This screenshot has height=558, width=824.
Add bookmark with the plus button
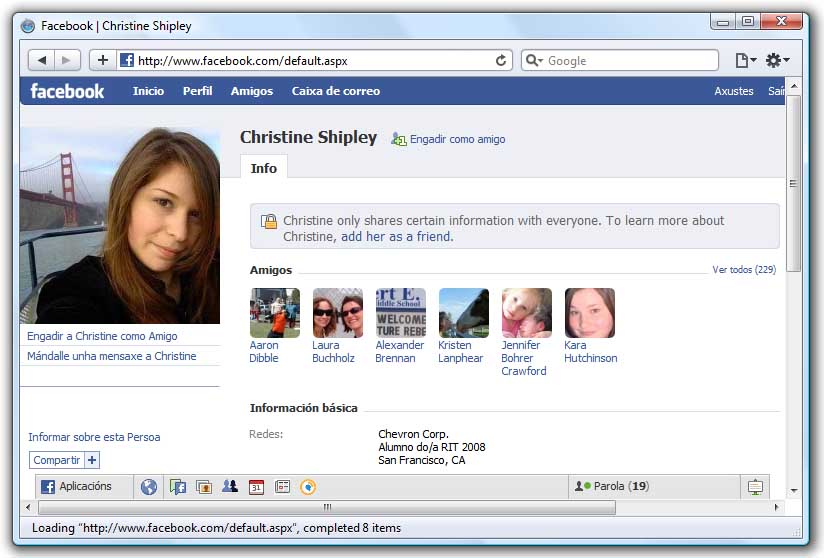103,60
